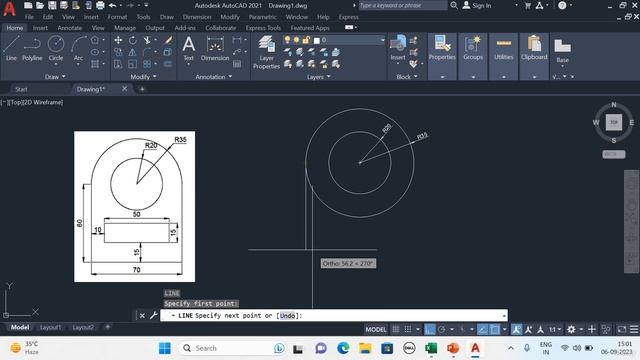Switch to the Layout1 tab
The width and height of the screenshot is (640, 360).
[x=50, y=327]
